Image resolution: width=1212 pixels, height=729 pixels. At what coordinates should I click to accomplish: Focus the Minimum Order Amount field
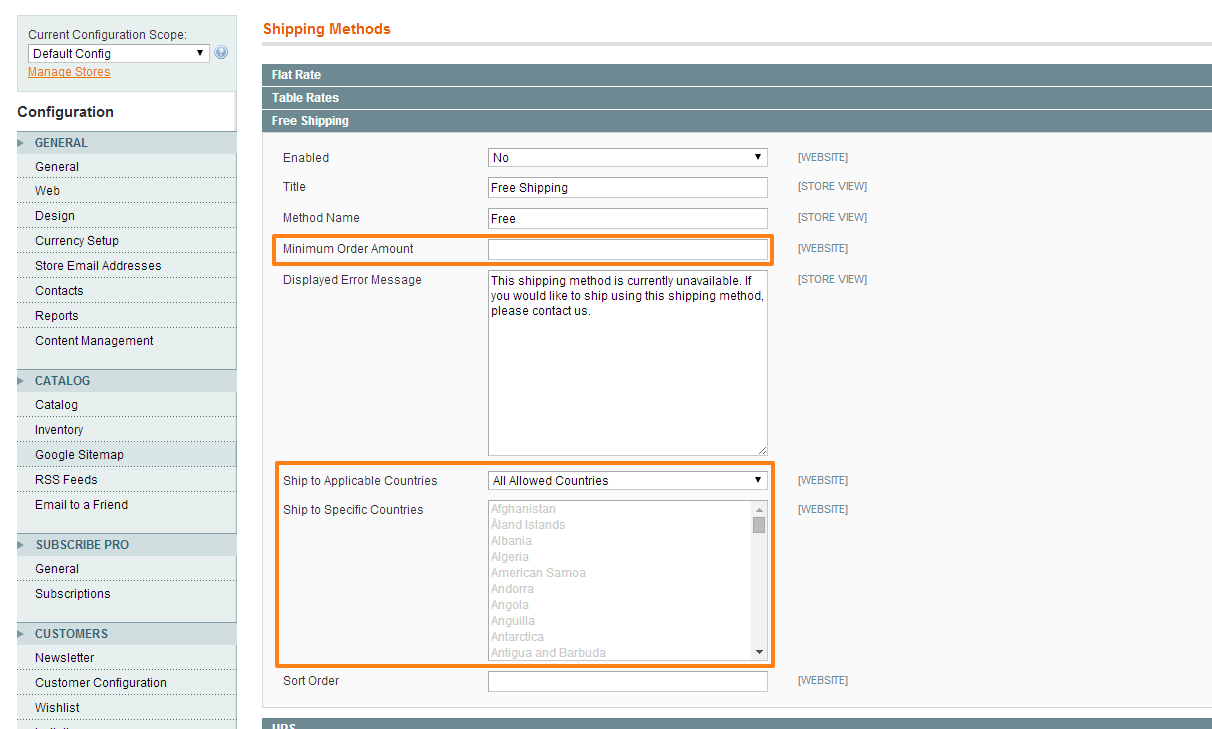pyautogui.click(x=628, y=249)
